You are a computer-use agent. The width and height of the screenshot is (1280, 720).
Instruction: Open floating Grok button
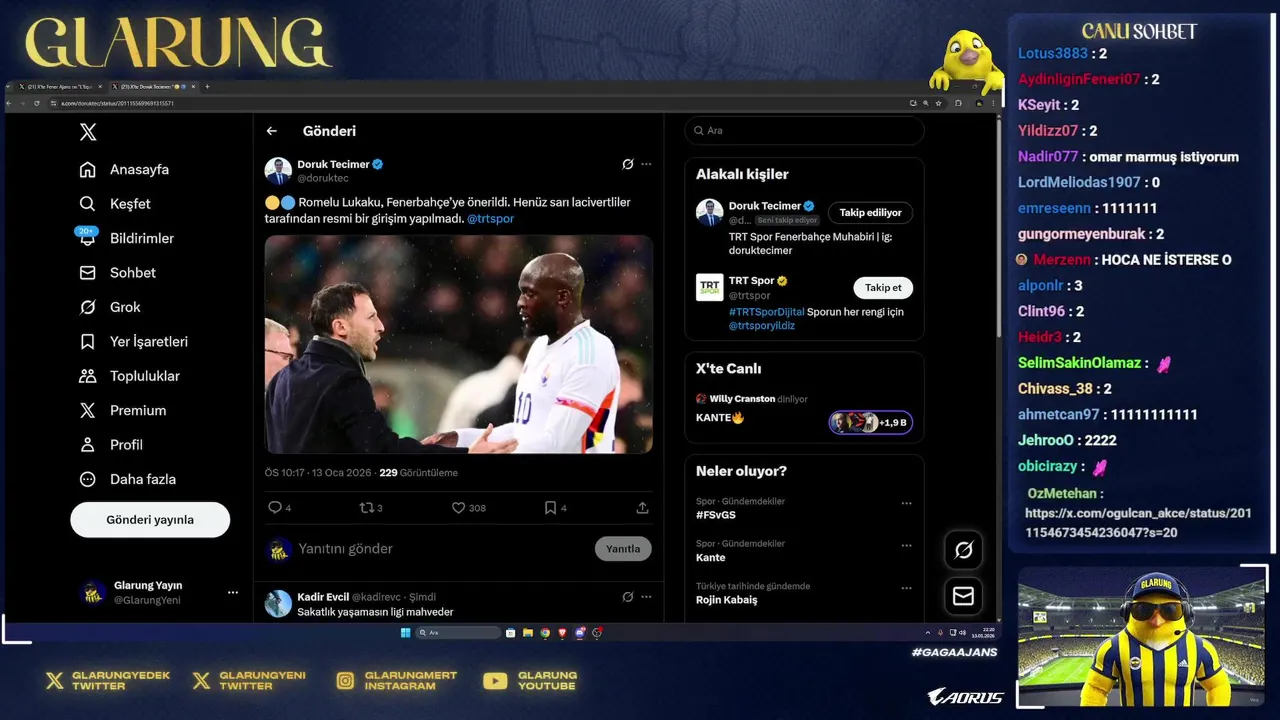point(964,550)
